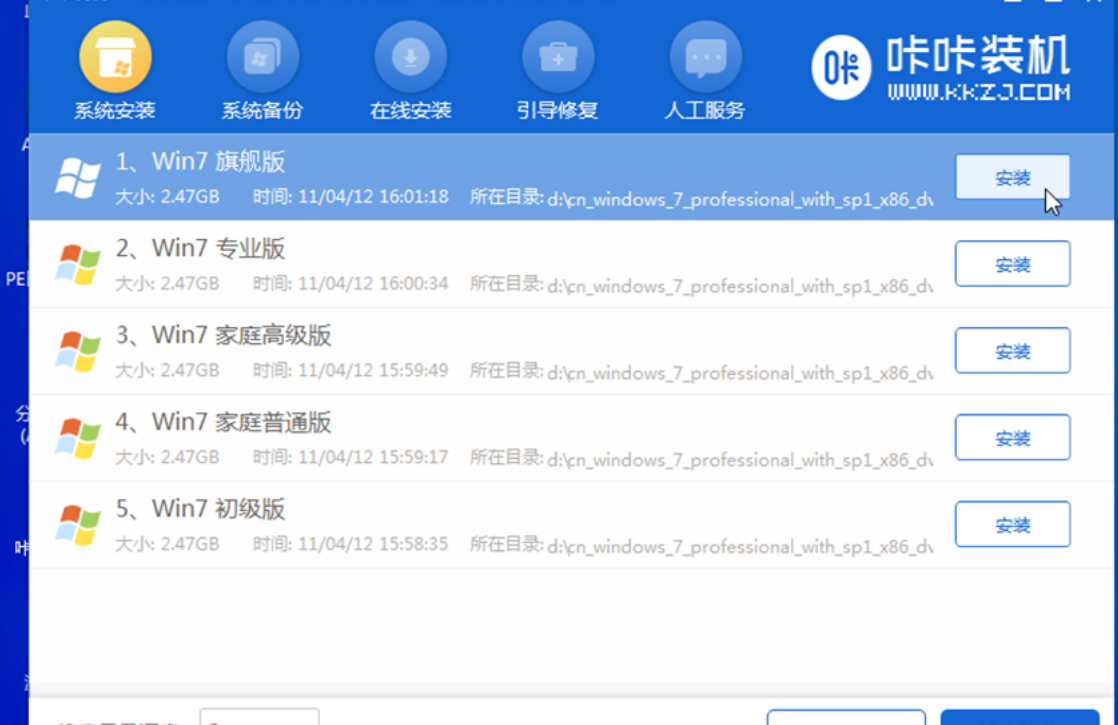Screen dimensions: 1118x725
Task: Click the directory path in the 专业版 row
Action: (740, 286)
